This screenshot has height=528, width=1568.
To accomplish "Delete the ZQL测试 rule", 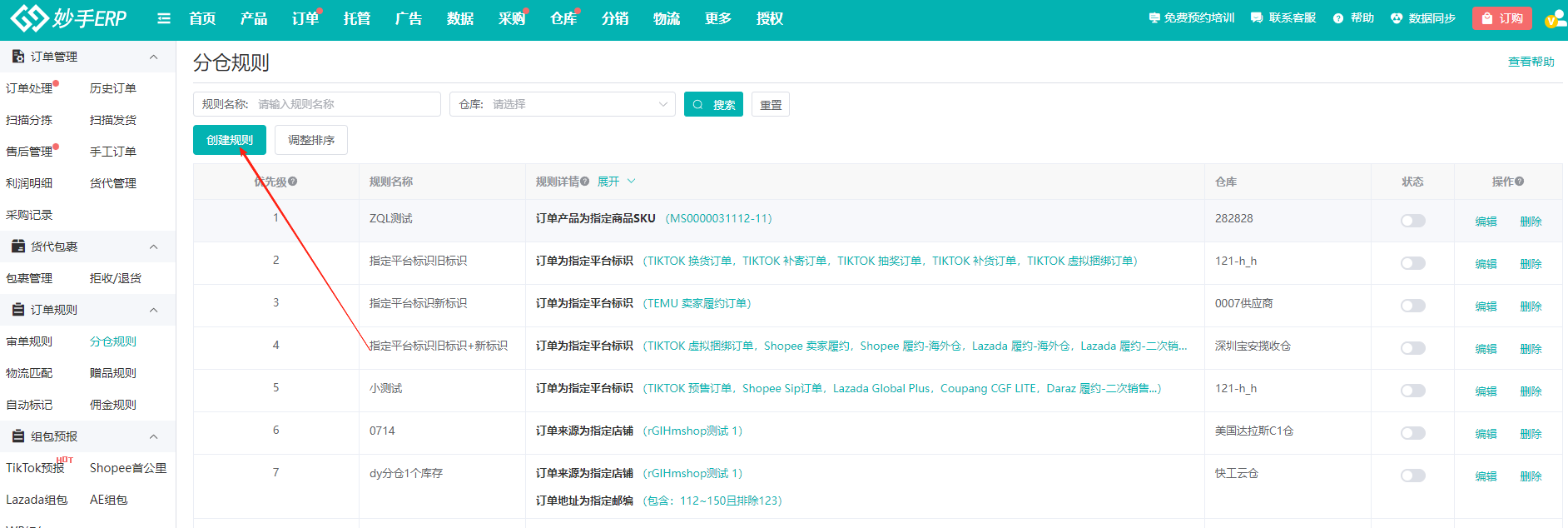I will coord(1531,222).
